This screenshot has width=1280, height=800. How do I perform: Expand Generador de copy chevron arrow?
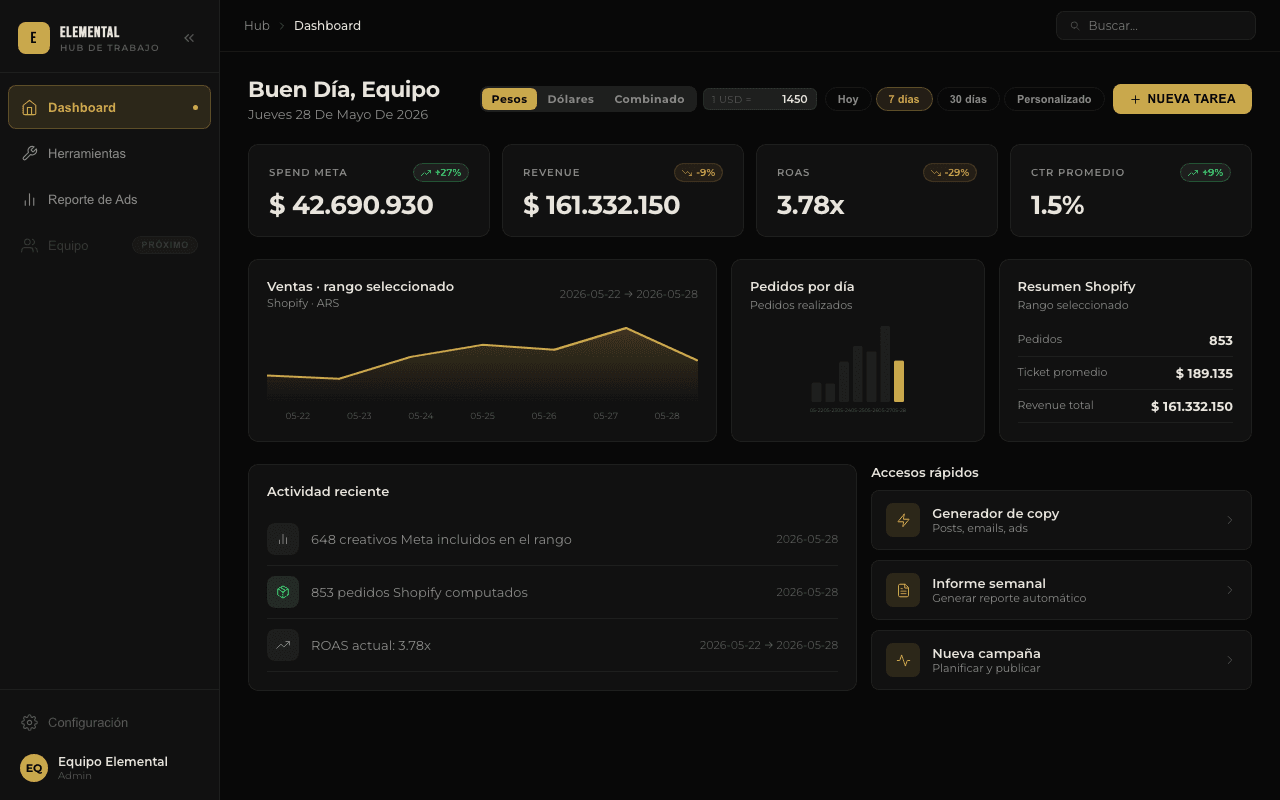(x=1230, y=520)
